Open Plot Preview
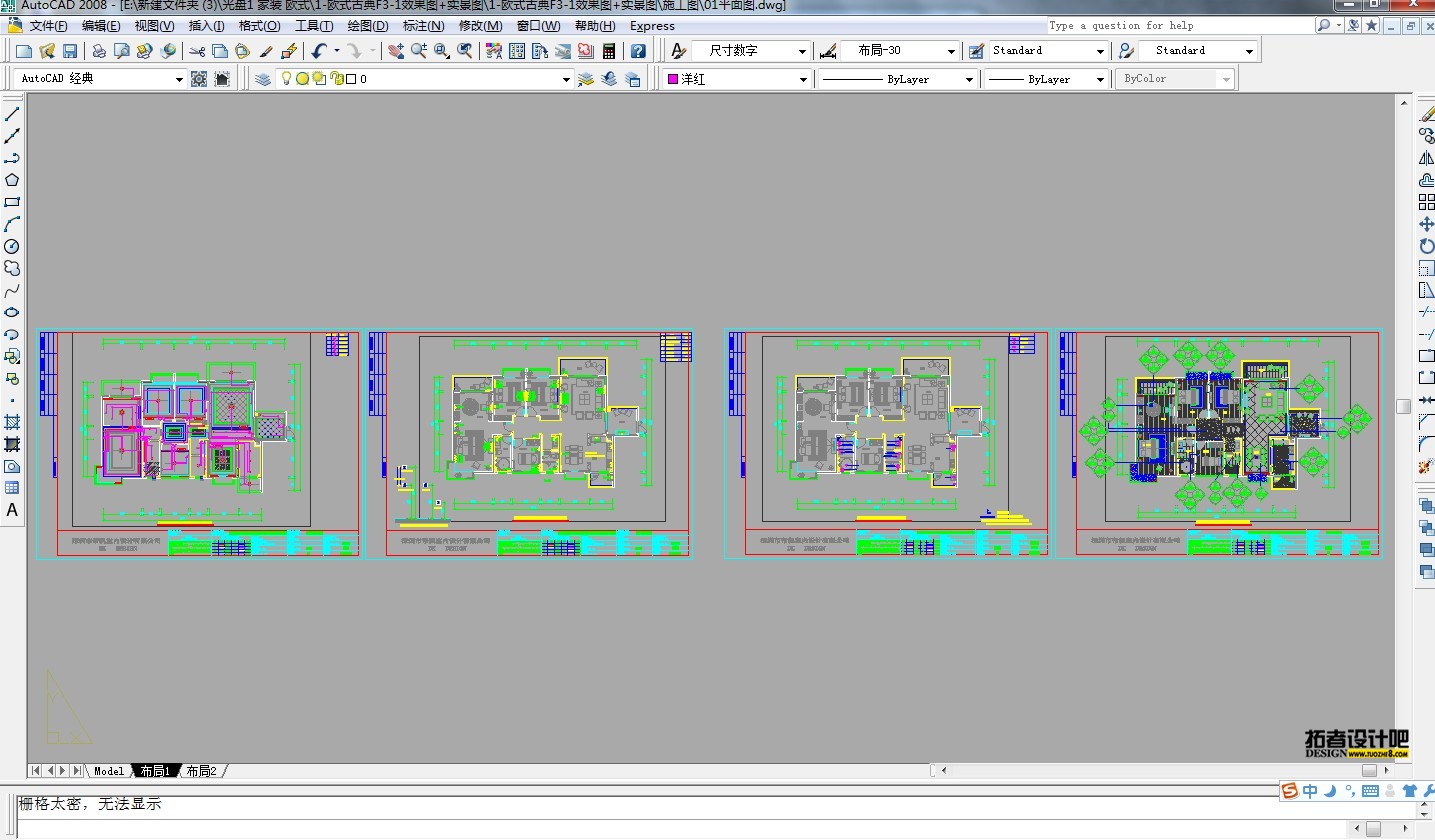 [121, 50]
